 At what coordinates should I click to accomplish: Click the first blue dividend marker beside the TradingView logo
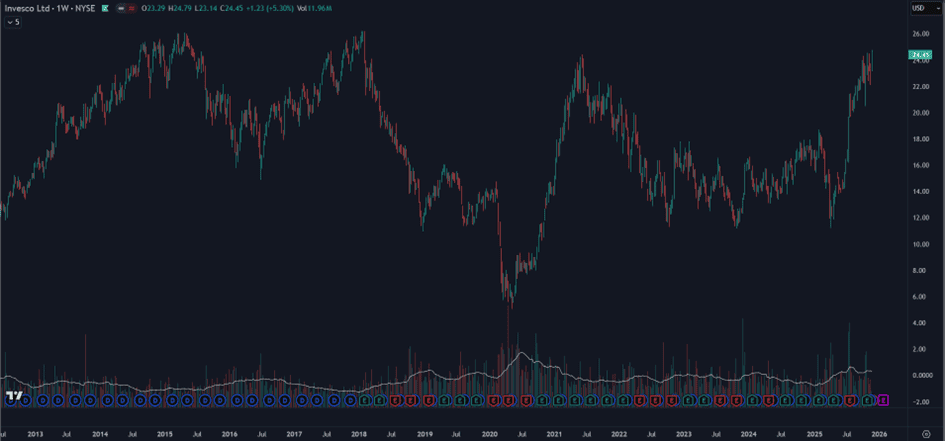tap(26, 400)
